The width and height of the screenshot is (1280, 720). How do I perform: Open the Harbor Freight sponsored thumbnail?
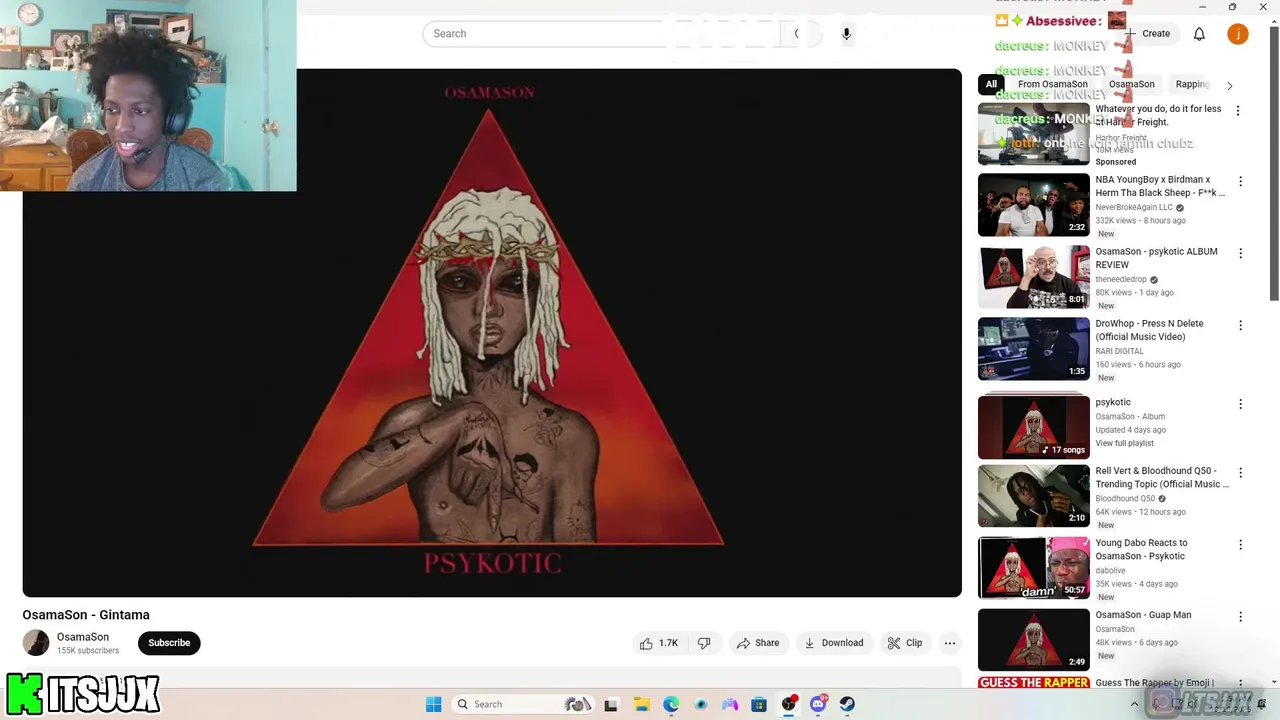(1033, 133)
